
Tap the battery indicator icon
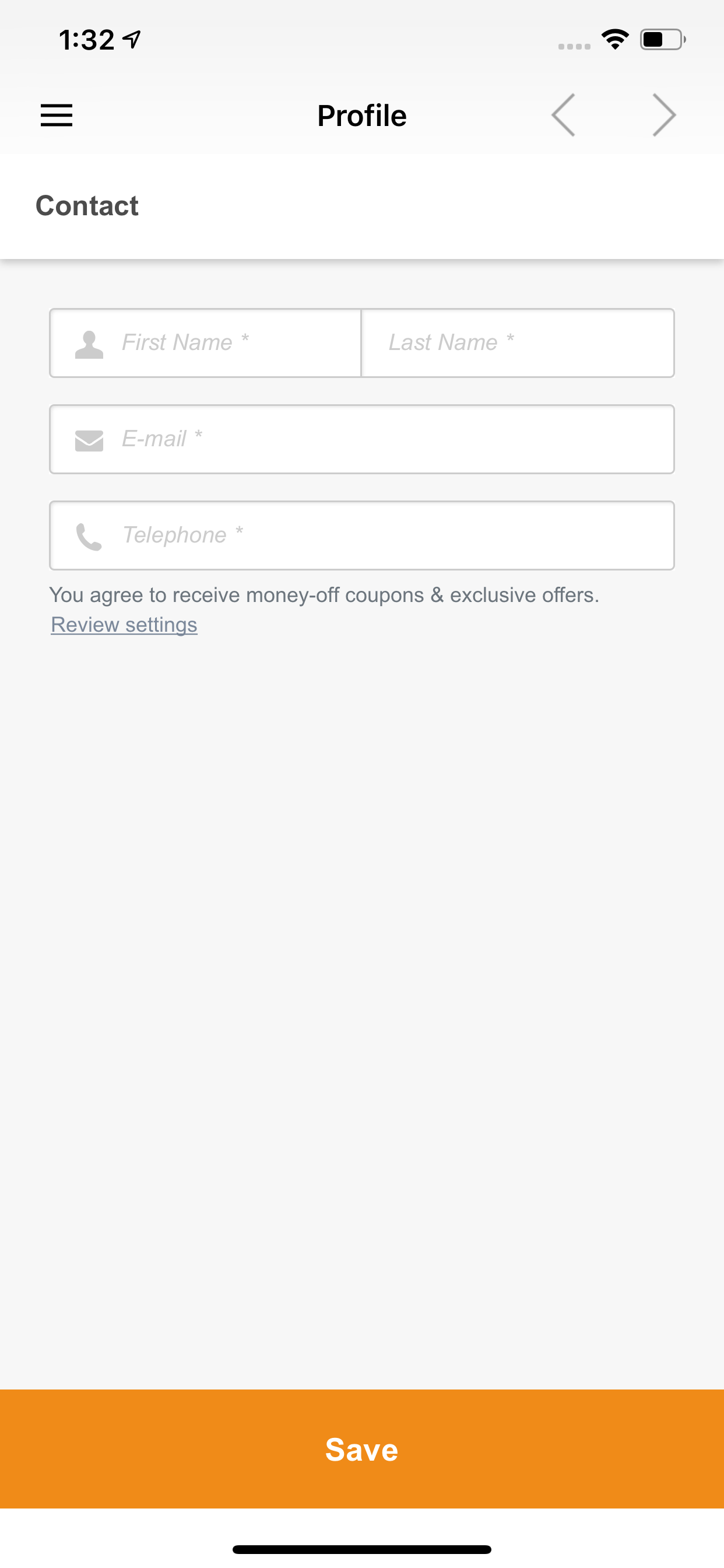[663, 40]
